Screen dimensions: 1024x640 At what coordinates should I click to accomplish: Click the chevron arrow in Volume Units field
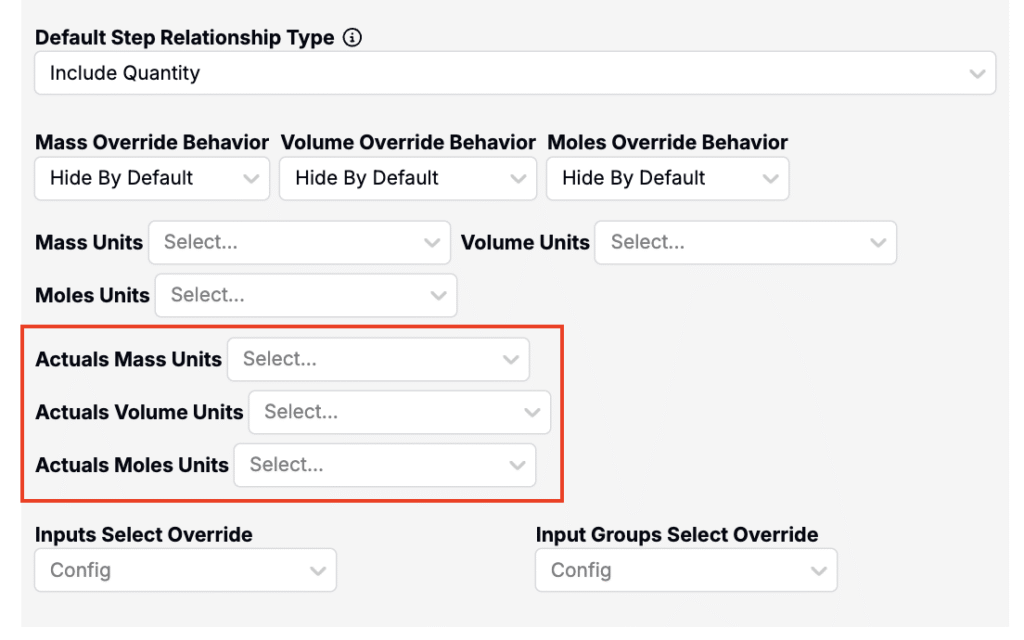point(878,243)
